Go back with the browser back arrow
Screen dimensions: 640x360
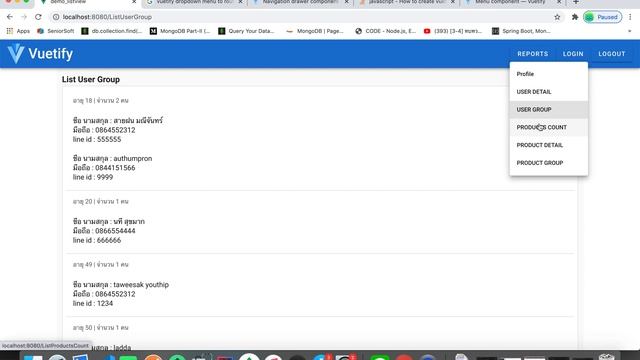(10, 17)
